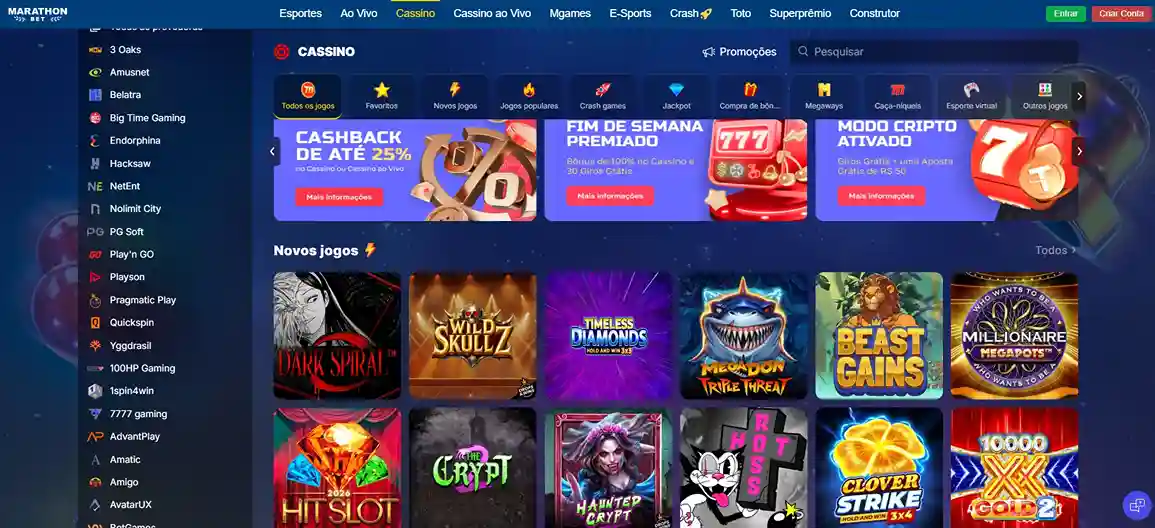
Task: Open Esporte virtual gamepad category
Action: pos(971,96)
